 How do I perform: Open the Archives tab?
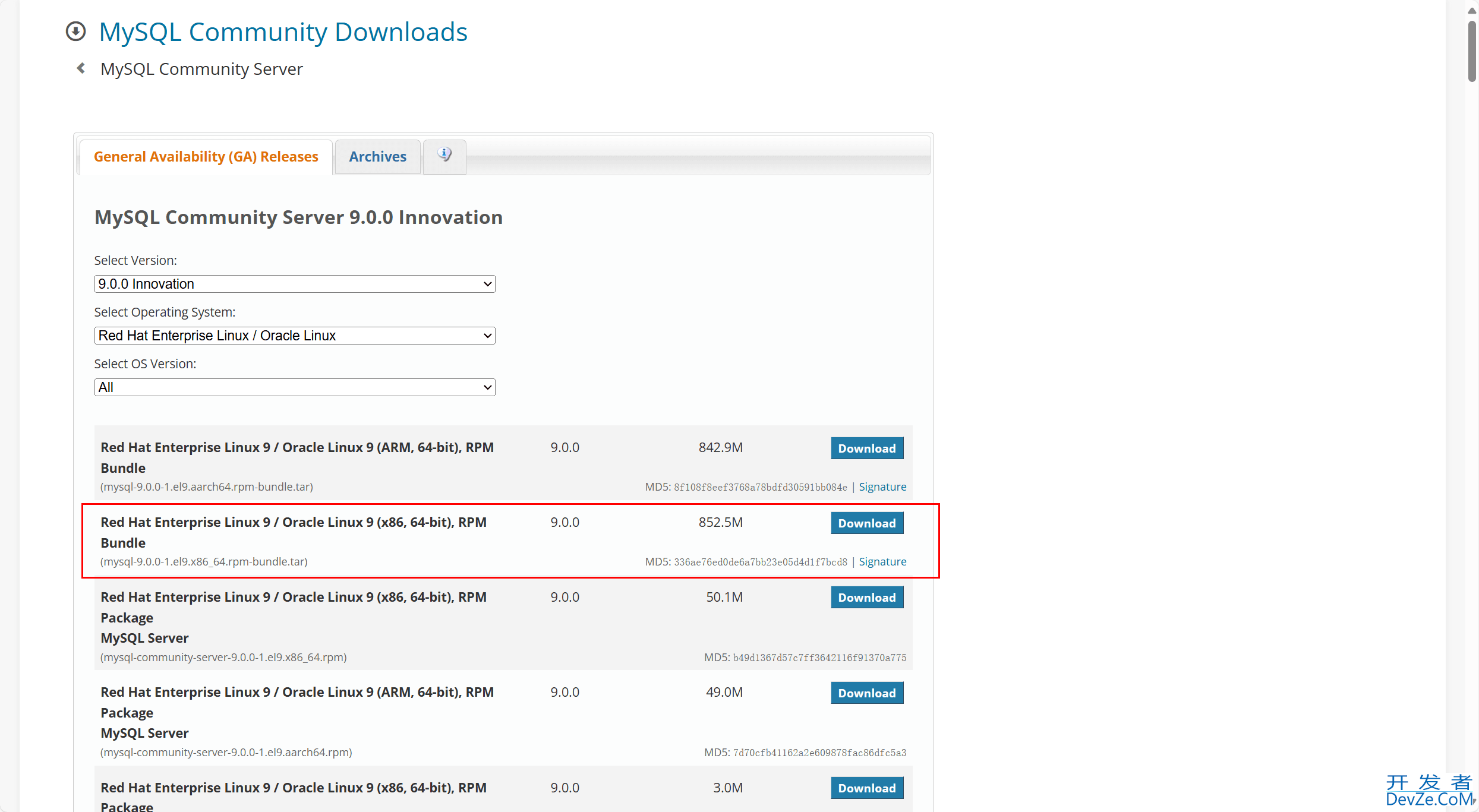click(x=377, y=155)
